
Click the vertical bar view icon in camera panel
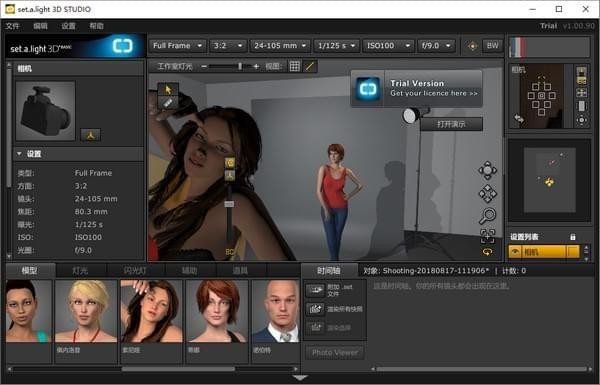[x=582, y=106]
